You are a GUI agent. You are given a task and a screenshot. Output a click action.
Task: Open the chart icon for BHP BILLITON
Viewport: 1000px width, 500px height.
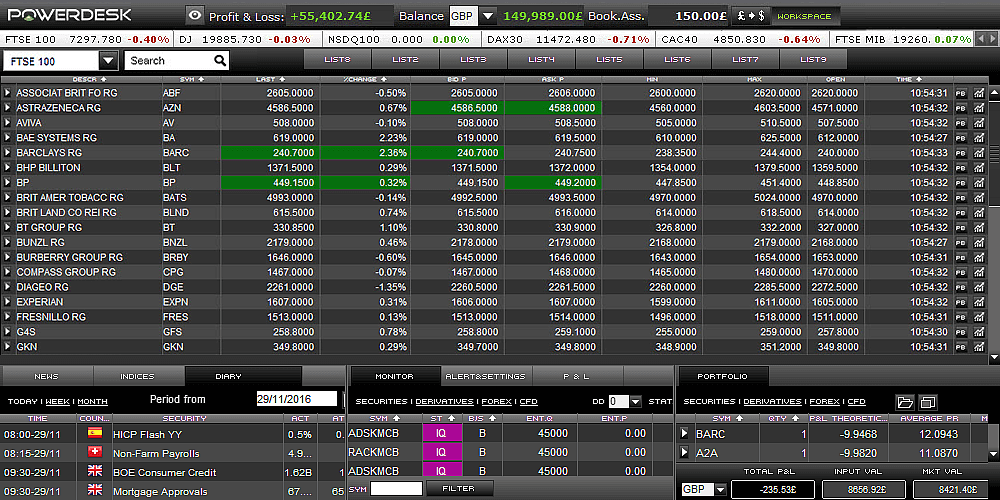click(979, 168)
